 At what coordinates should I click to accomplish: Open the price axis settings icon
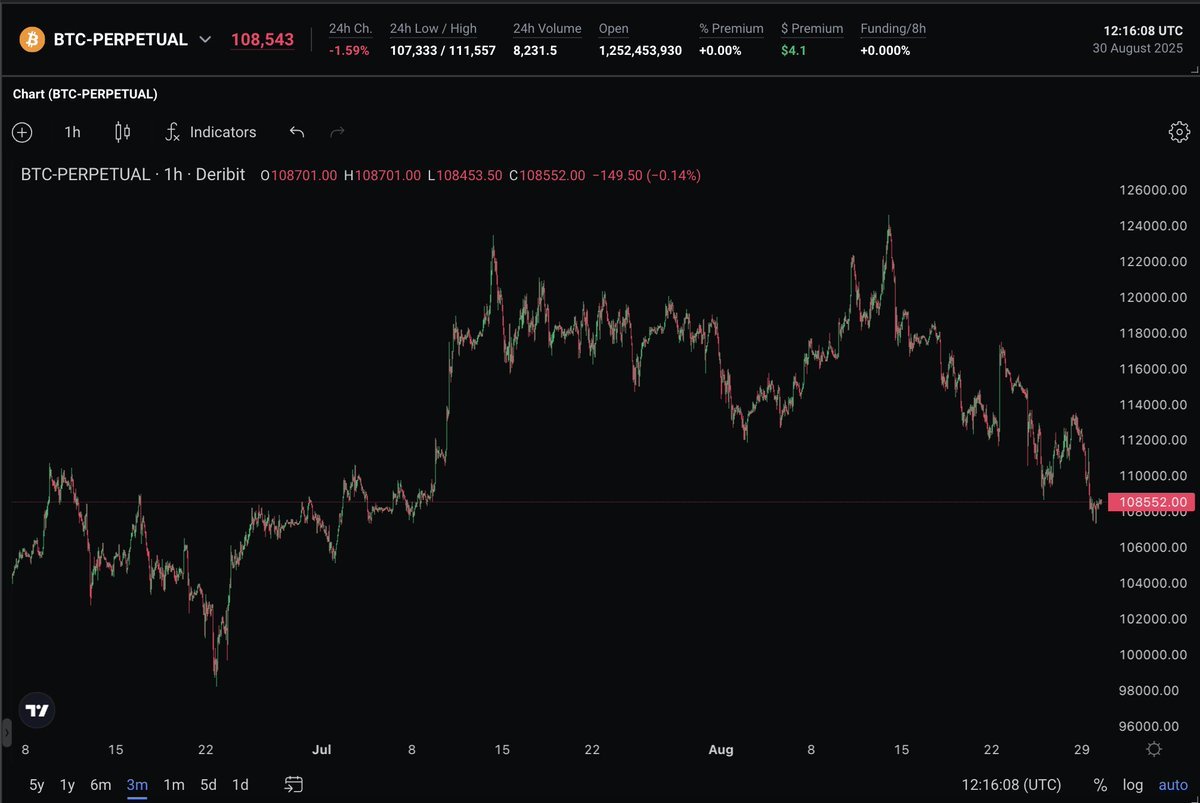point(1154,749)
